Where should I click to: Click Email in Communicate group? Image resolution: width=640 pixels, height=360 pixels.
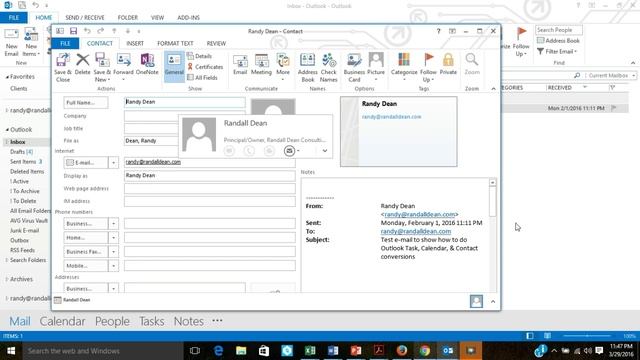(x=240, y=64)
